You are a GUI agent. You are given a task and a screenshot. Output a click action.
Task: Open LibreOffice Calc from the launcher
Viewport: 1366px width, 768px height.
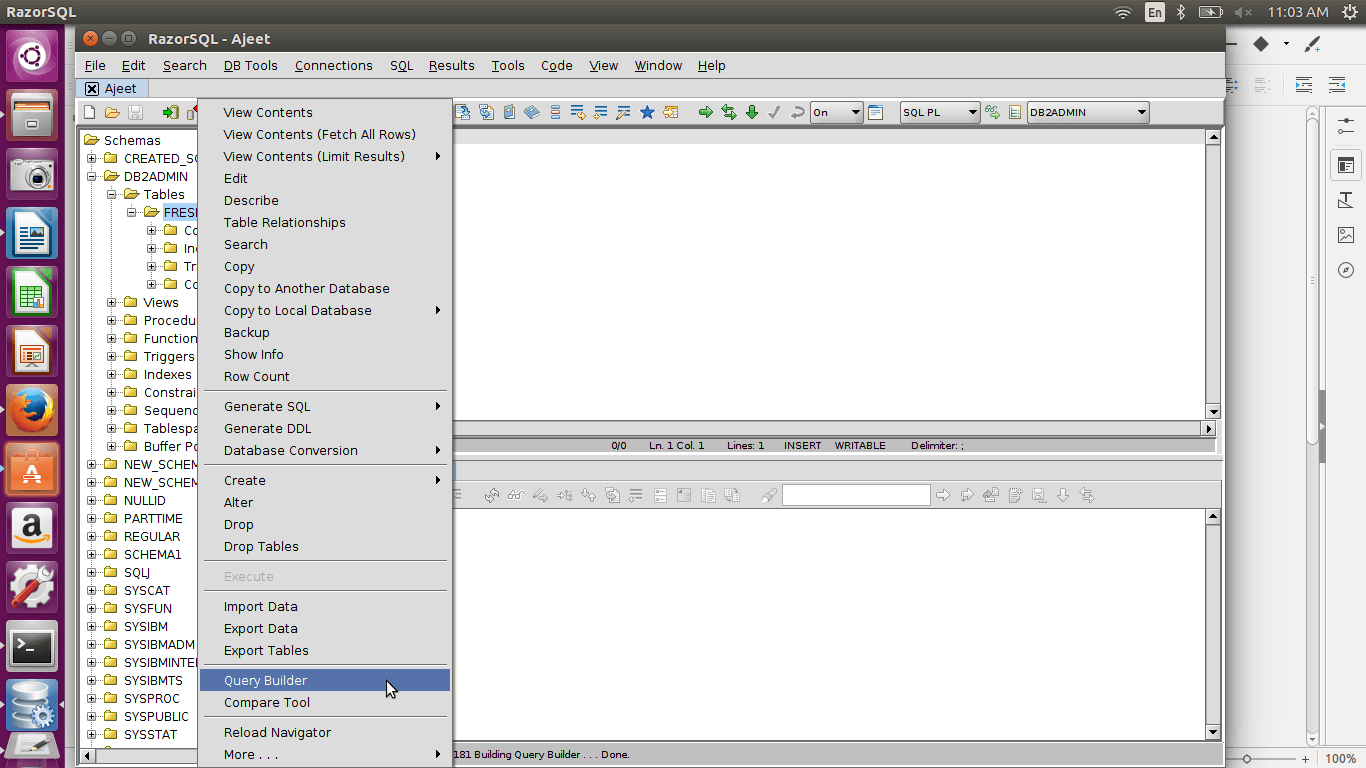coord(32,293)
